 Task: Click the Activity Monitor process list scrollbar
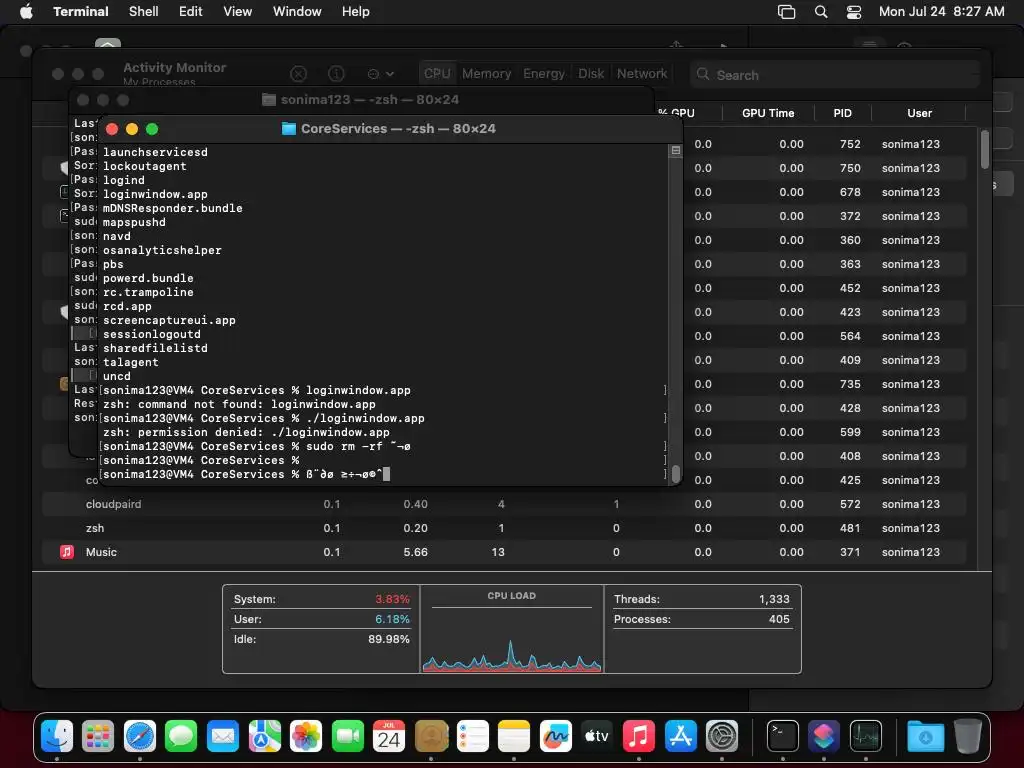tap(984, 150)
